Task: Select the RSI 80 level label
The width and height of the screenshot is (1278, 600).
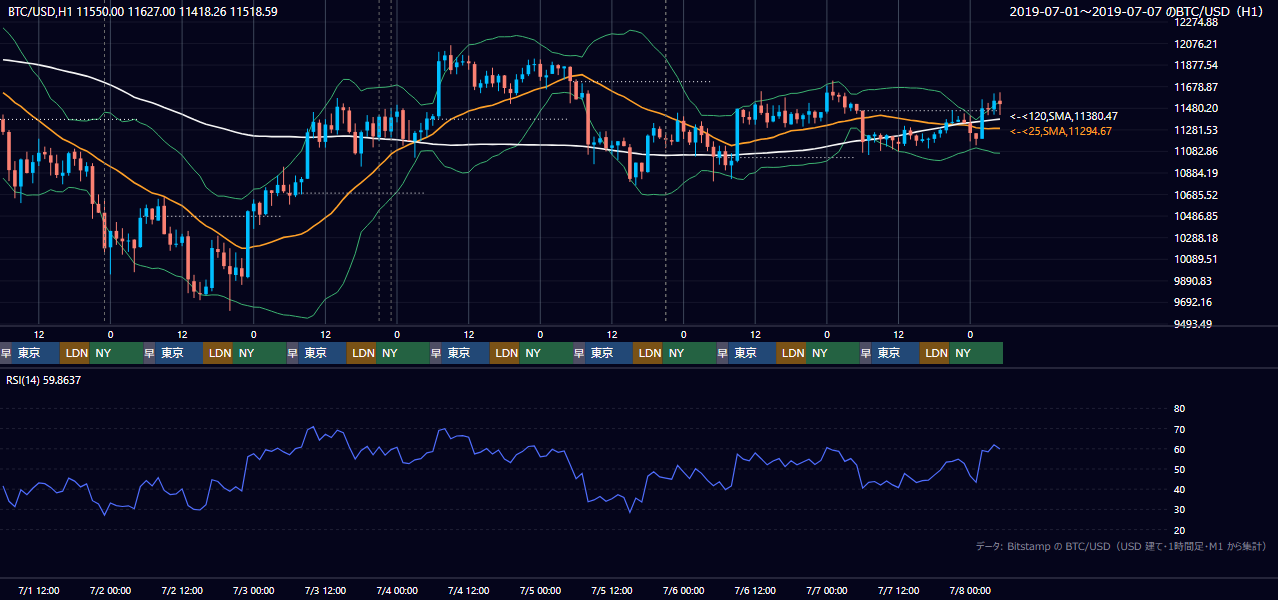Action: coord(1179,409)
